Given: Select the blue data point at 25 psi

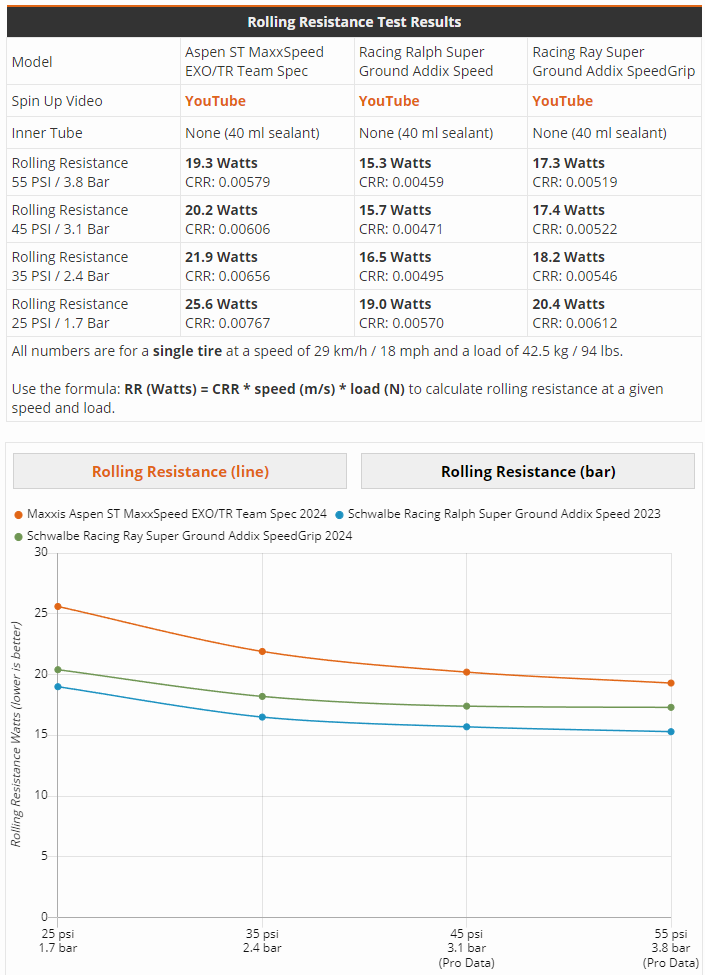Looking at the screenshot, I should (58, 686).
